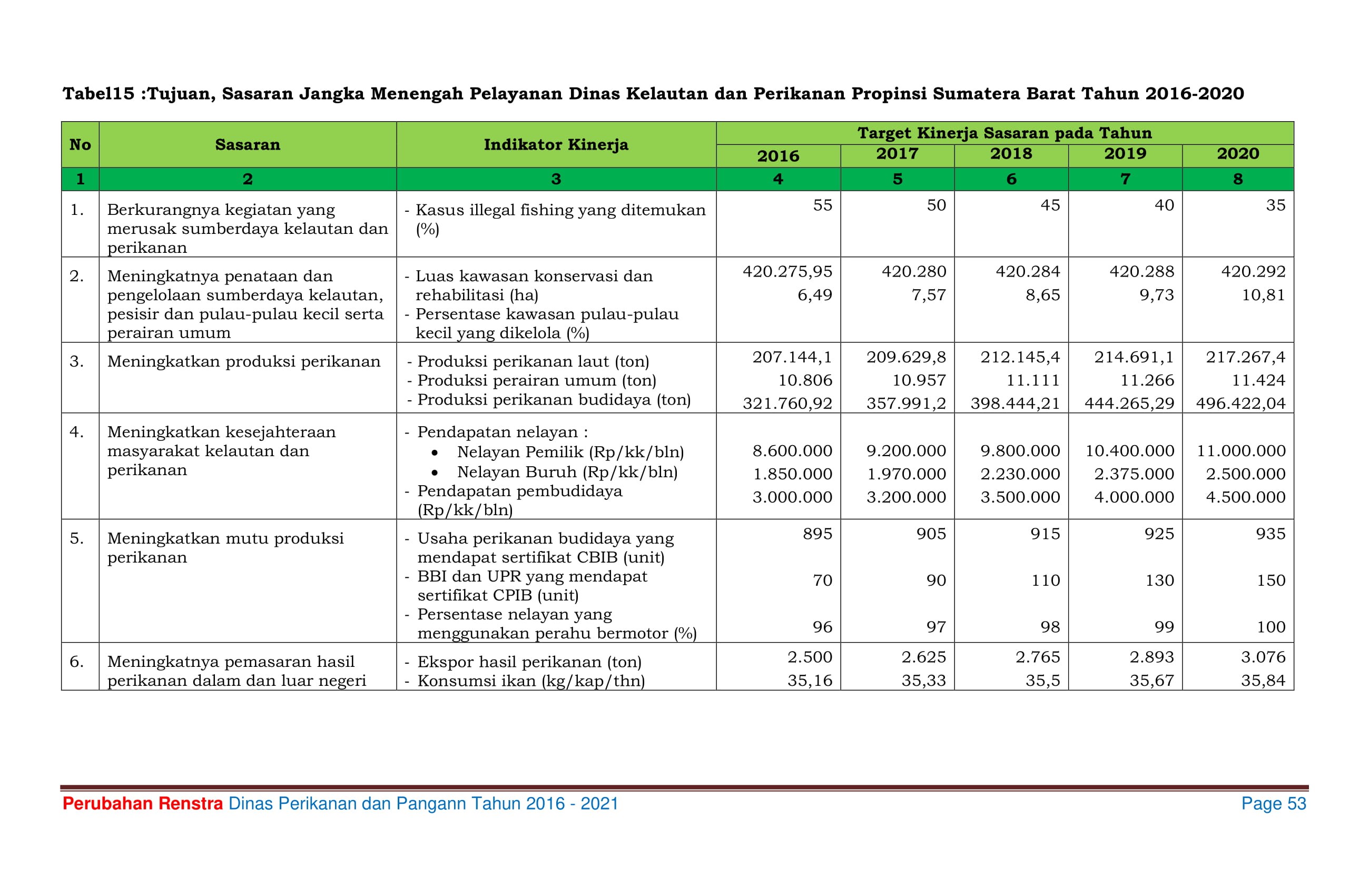Screen dimensions: 1369x896
Task: Select 'Pendapatan pembudidaya' line
Action: [513, 500]
